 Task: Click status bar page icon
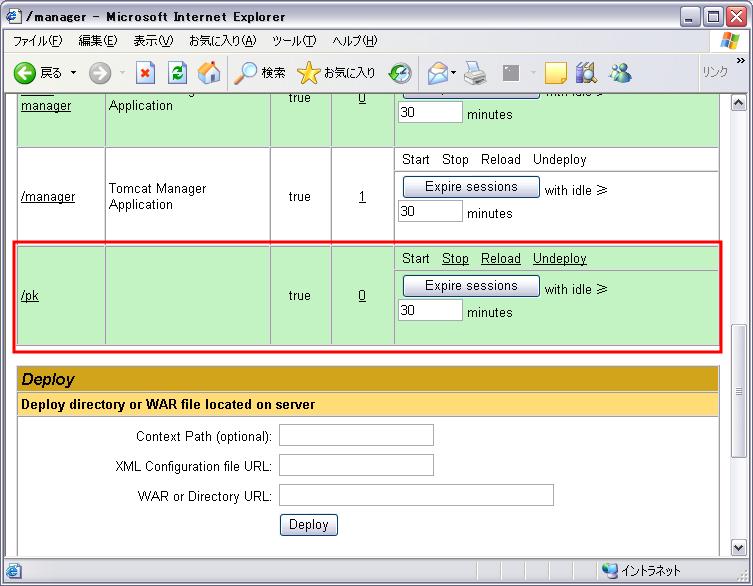13,571
